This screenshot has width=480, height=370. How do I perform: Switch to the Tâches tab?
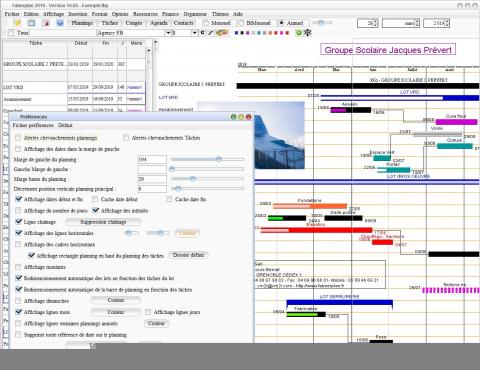pos(110,23)
